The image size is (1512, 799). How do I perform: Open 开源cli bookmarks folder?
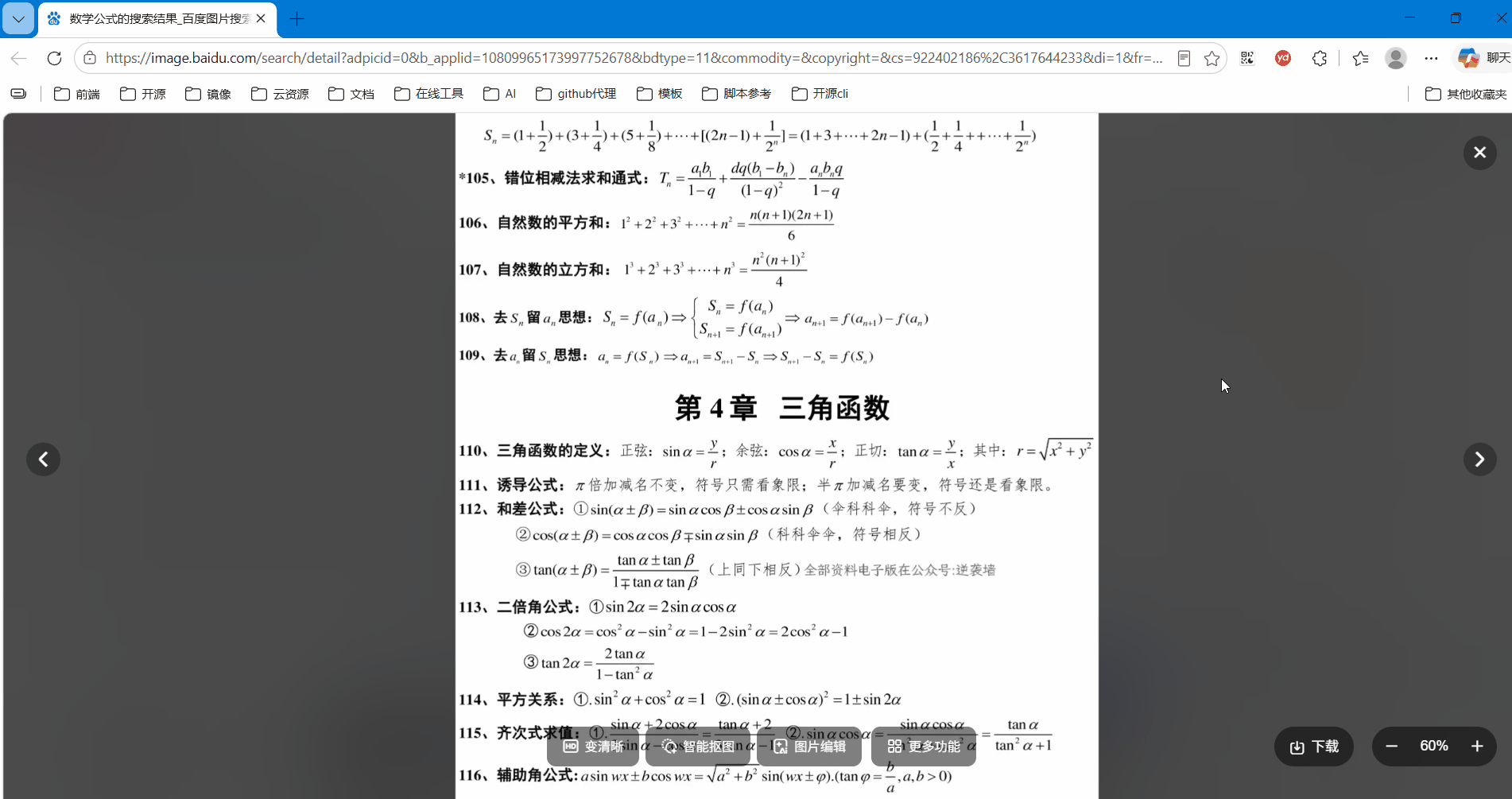820,94
